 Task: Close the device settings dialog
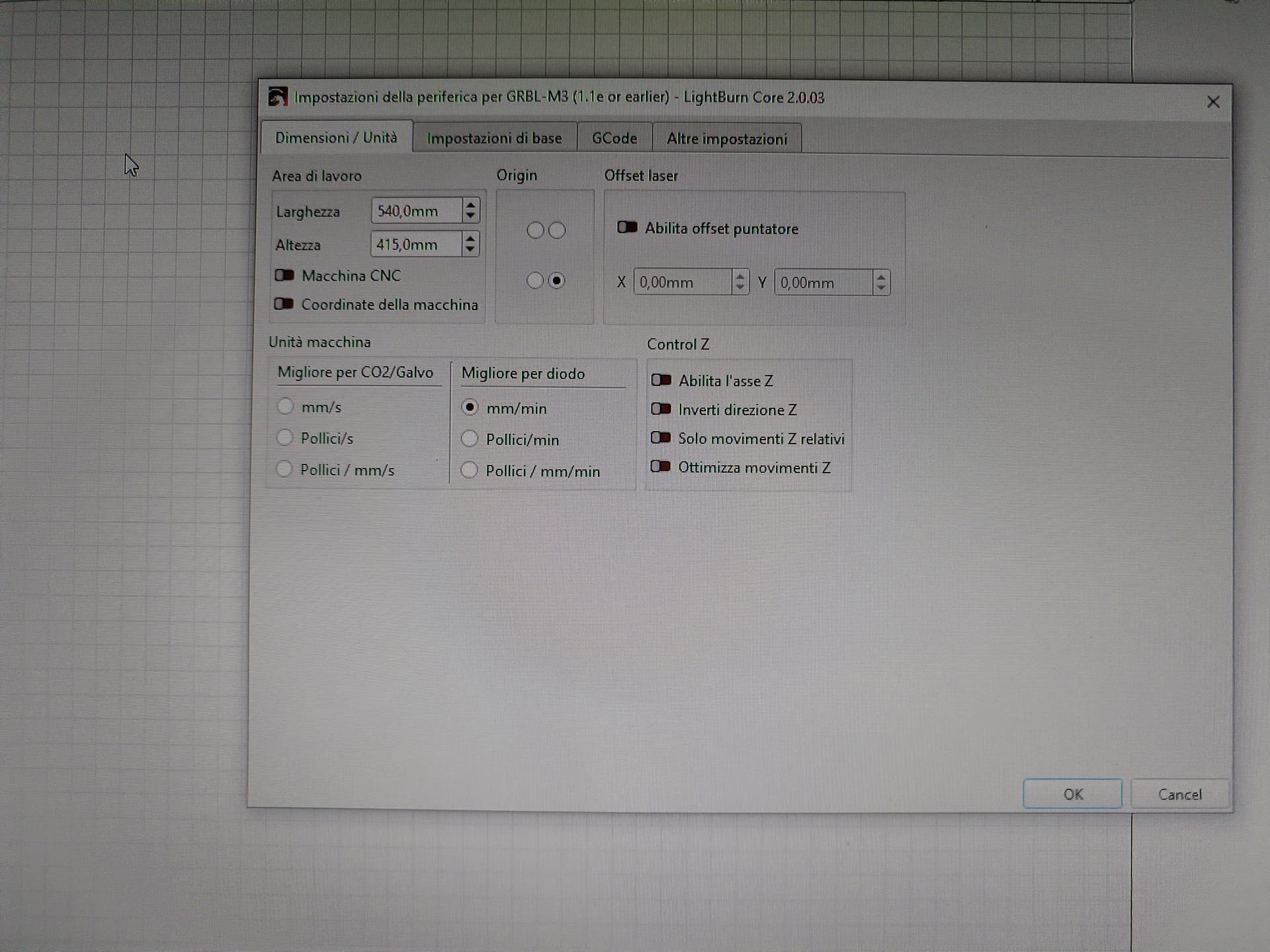point(1212,102)
